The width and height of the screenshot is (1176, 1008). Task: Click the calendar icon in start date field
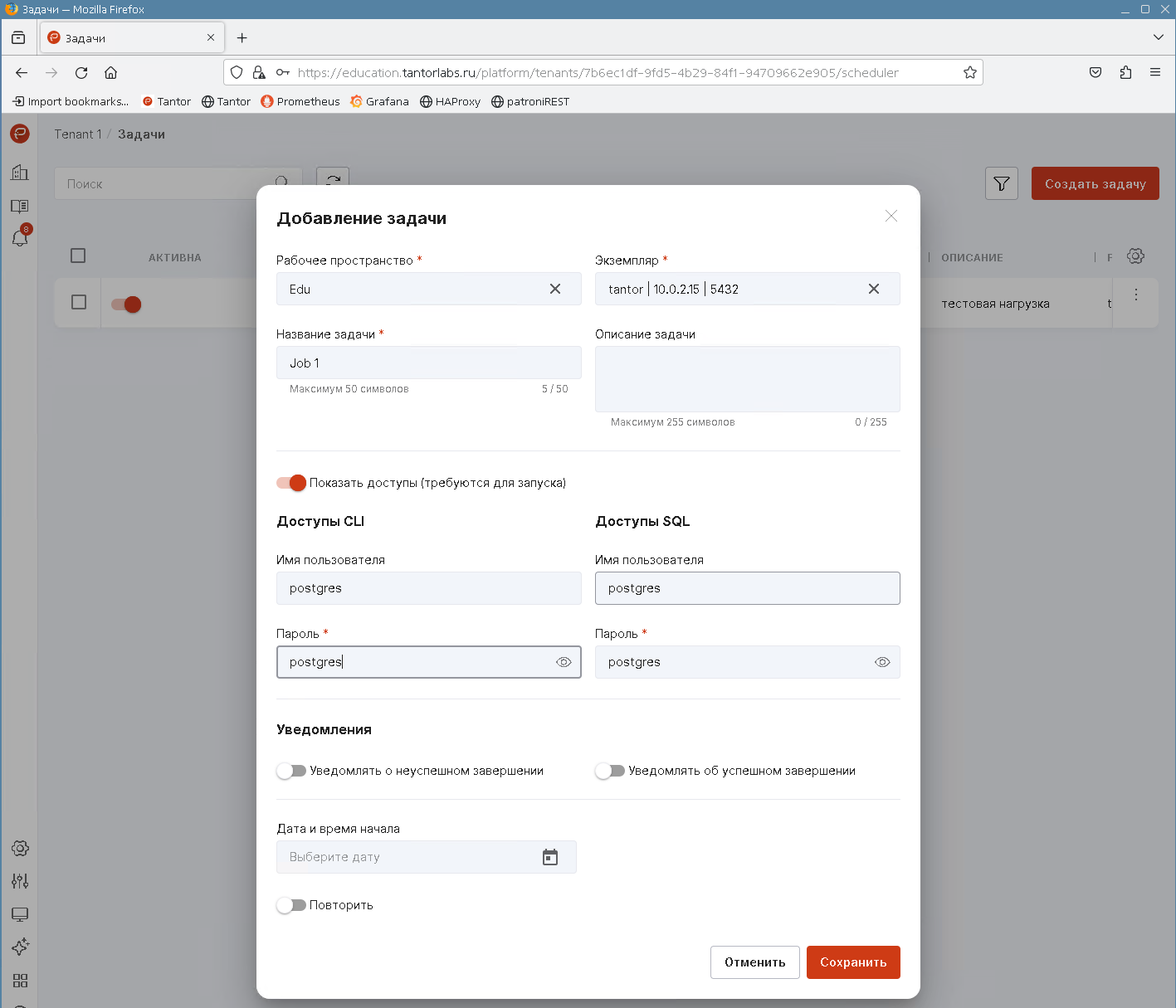click(x=549, y=857)
